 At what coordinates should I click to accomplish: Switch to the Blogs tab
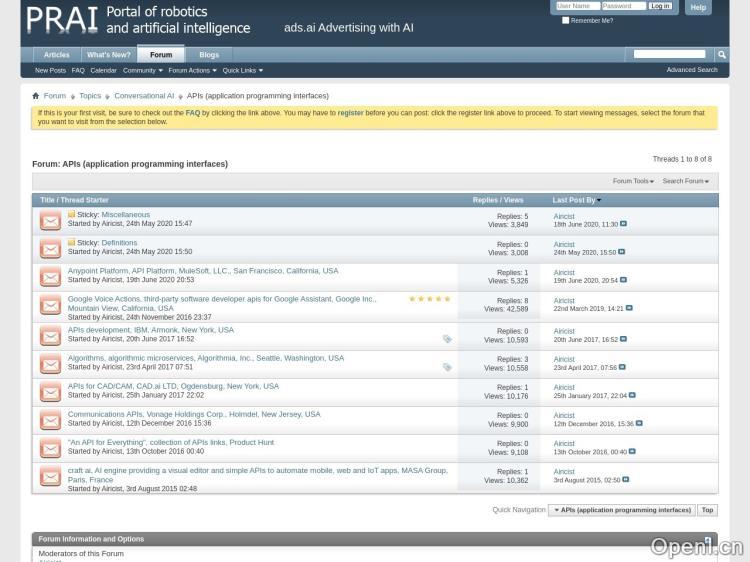coord(209,55)
